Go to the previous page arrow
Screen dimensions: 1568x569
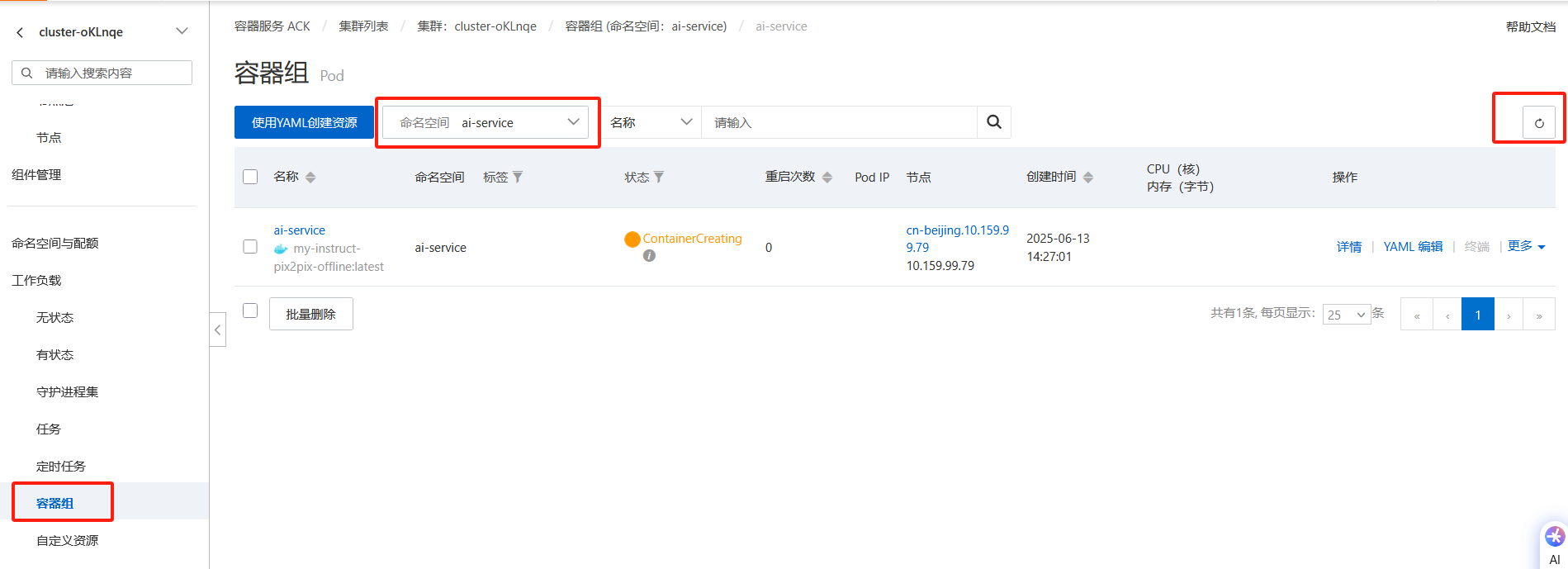point(1447,315)
